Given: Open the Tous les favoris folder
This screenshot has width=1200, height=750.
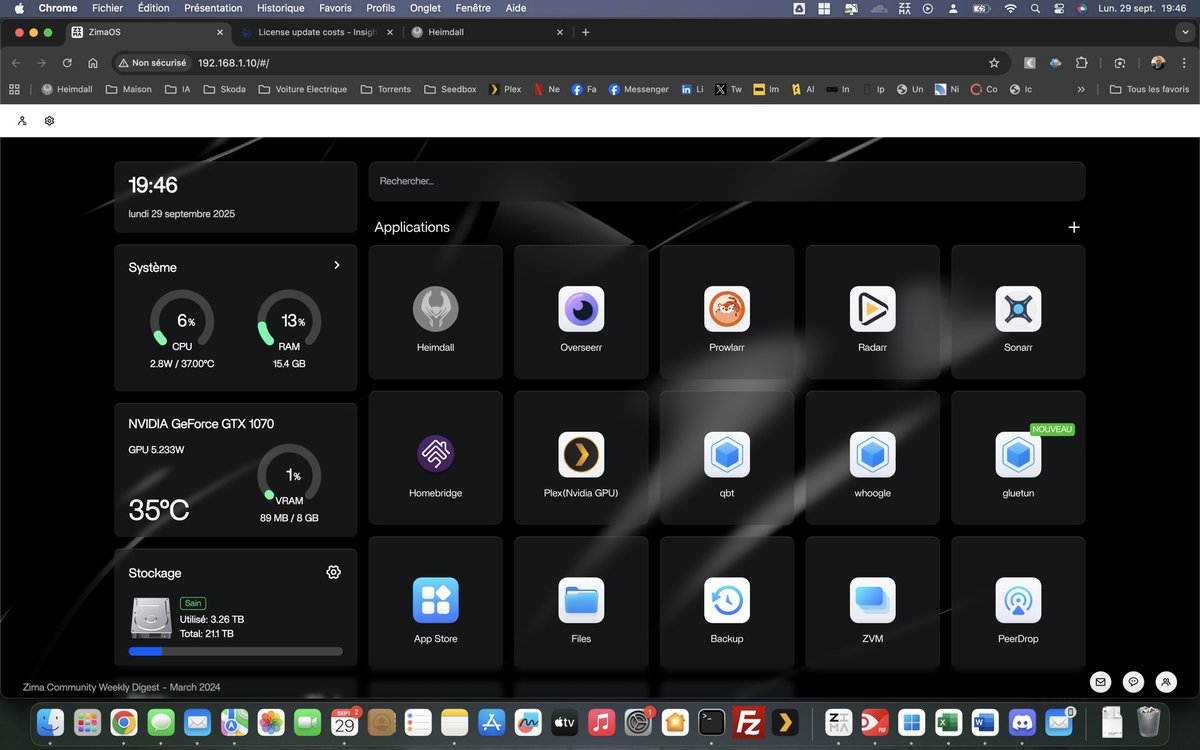Looking at the screenshot, I should [x=1150, y=89].
